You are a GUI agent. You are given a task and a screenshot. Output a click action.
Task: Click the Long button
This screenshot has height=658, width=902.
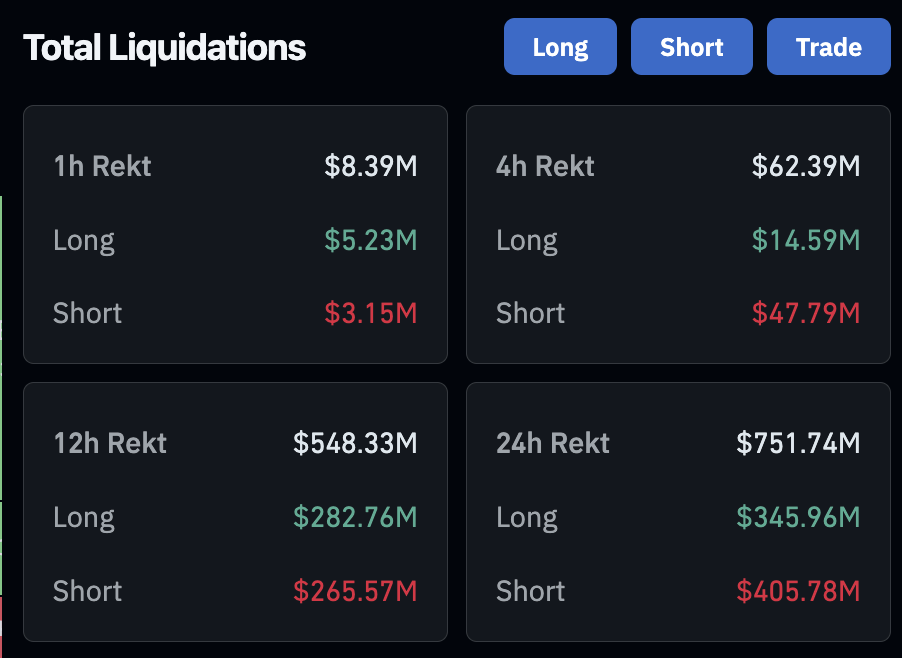[560, 47]
